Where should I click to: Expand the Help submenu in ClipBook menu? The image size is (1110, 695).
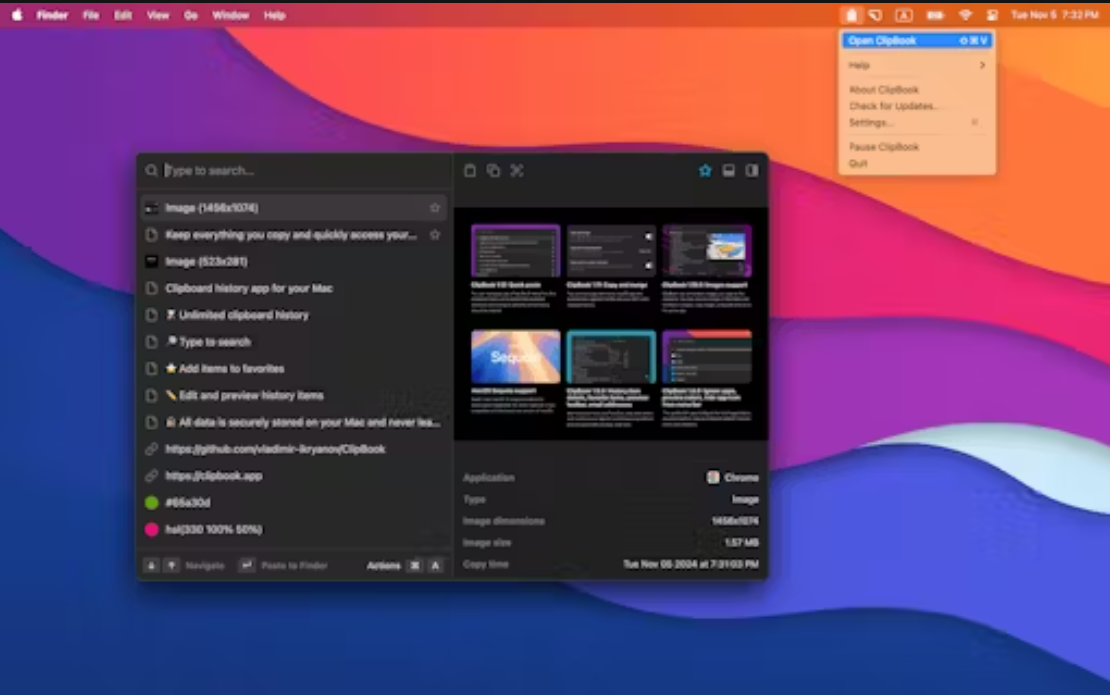click(x=917, y=65)
